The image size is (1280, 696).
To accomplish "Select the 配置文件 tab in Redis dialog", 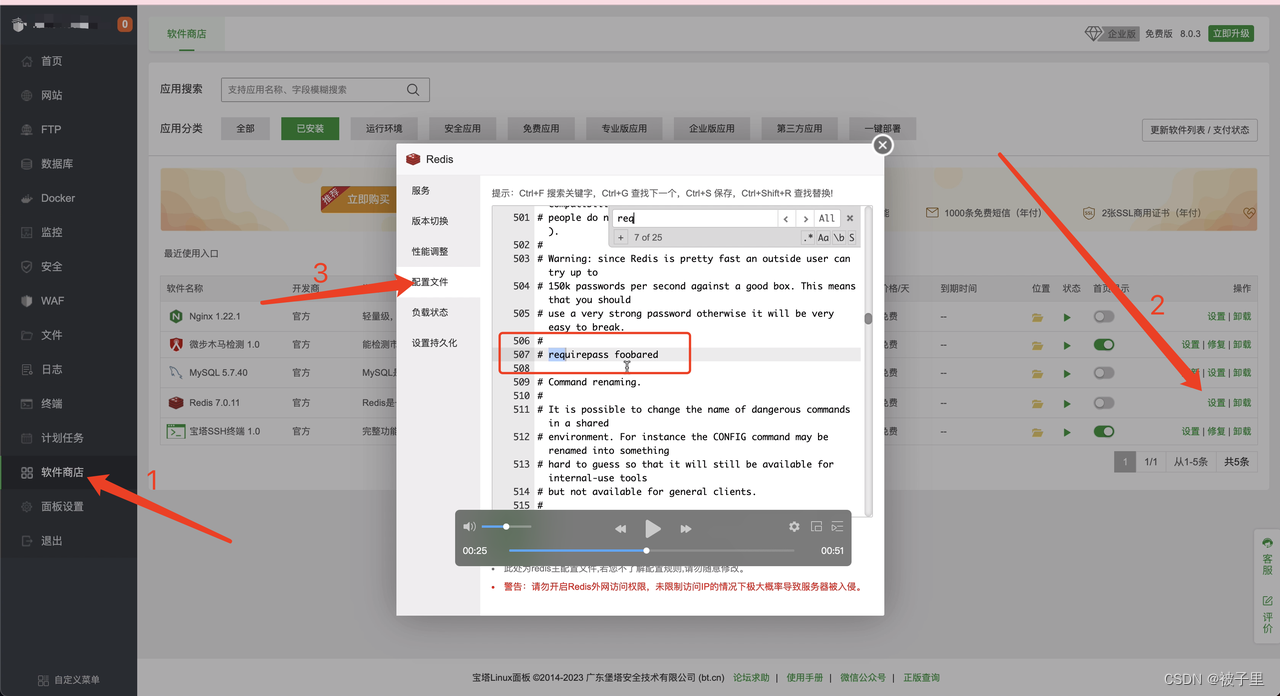I will [438, 282].
